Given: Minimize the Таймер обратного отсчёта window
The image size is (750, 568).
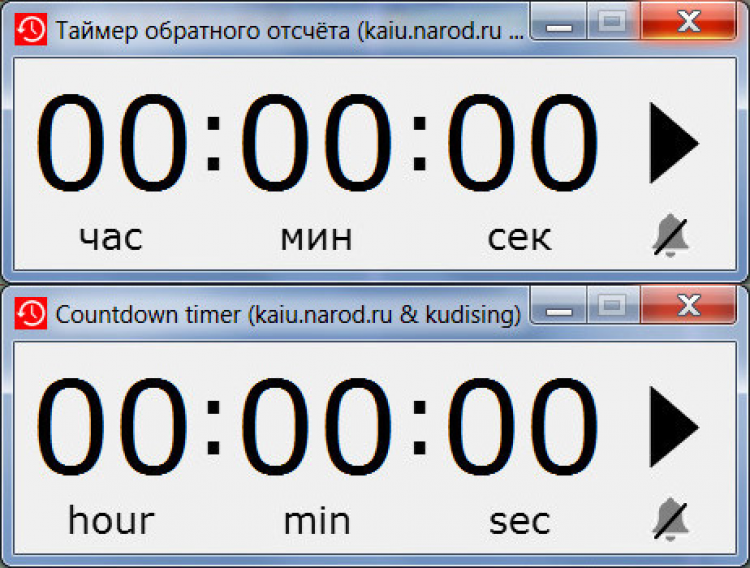Looking at the screenshot, I should 559,22.
